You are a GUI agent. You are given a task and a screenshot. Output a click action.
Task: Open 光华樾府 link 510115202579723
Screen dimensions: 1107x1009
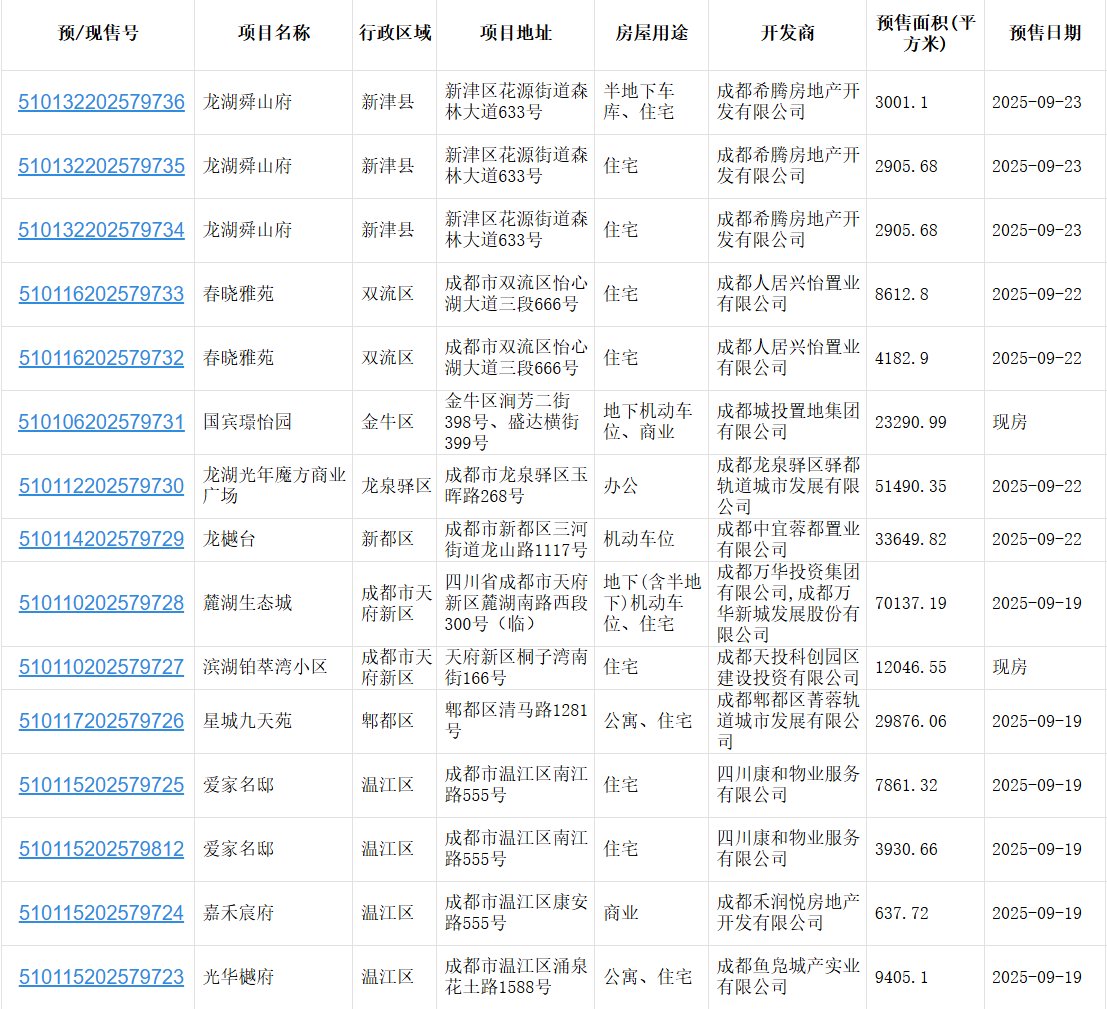(x=101, y=977)
